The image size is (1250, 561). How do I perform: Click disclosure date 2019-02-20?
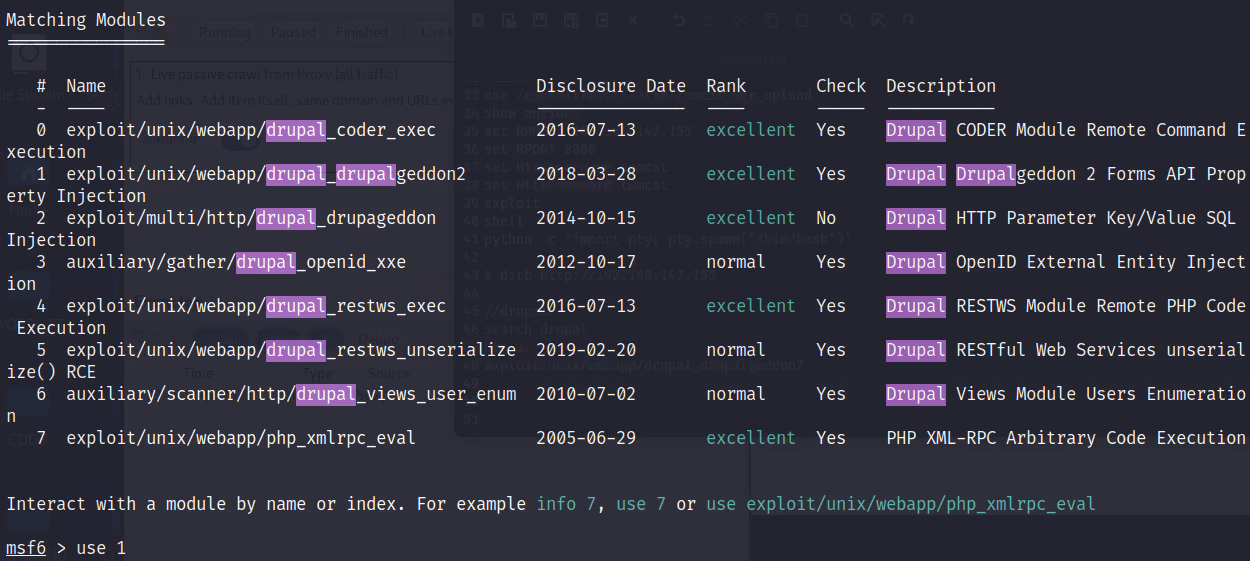pyautogui.click(x=586, y=350)
